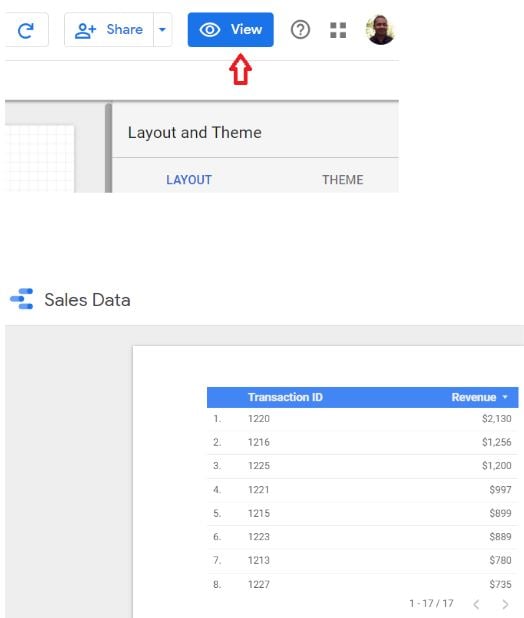The width and height of the screenshot is (524, 618).
Task: Click the Sales Data report title
Action: pyautogui.click(x=87, y=300)
